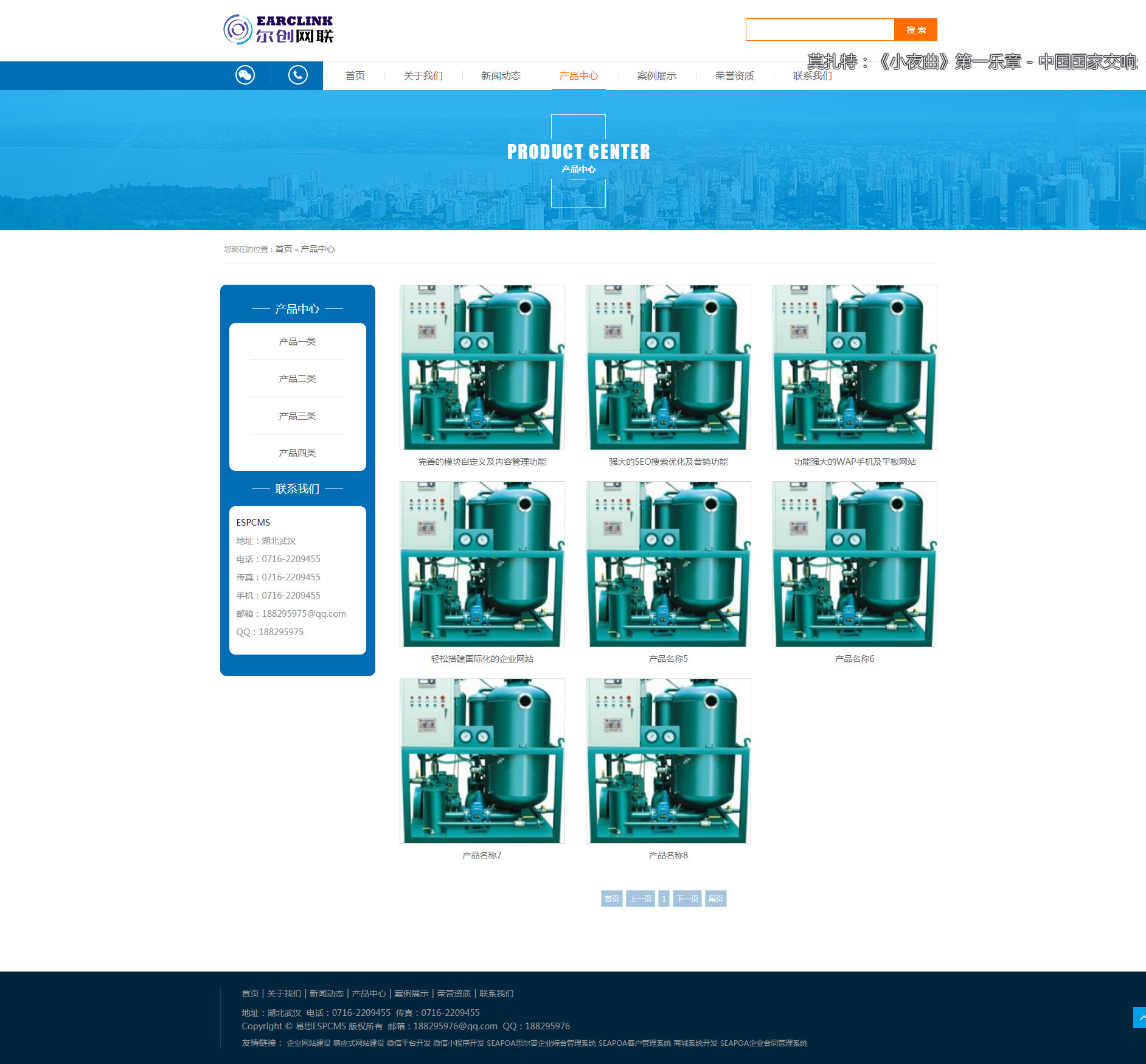Open the 产品名称5 product thumbnail
Viewport: 1146px width, 1064px height.
(668, 564)
